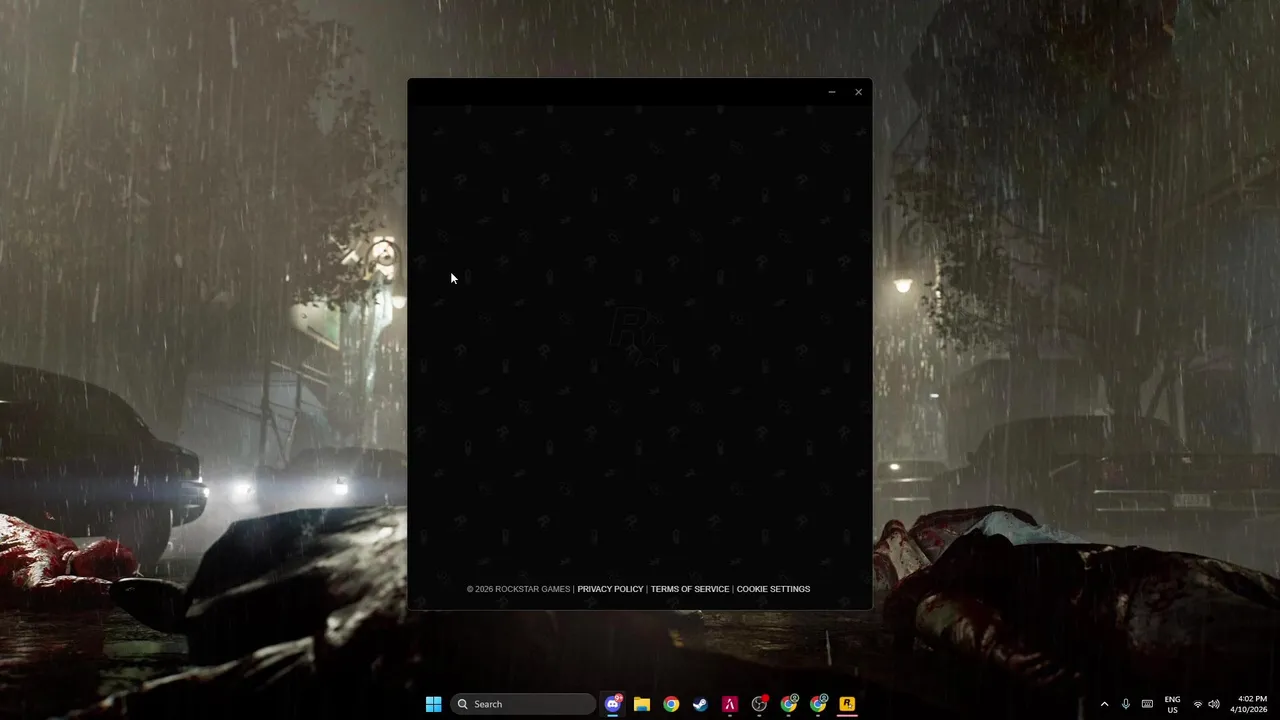Click the taskbar Search box

click(x=523, y=704)
